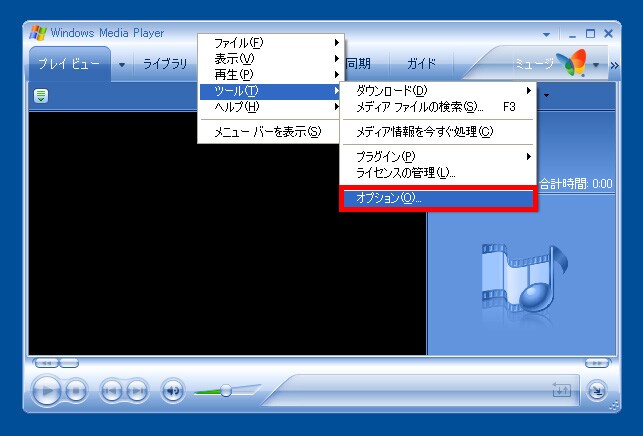Open the ミュージック online store tab

[x=534, y=64]
